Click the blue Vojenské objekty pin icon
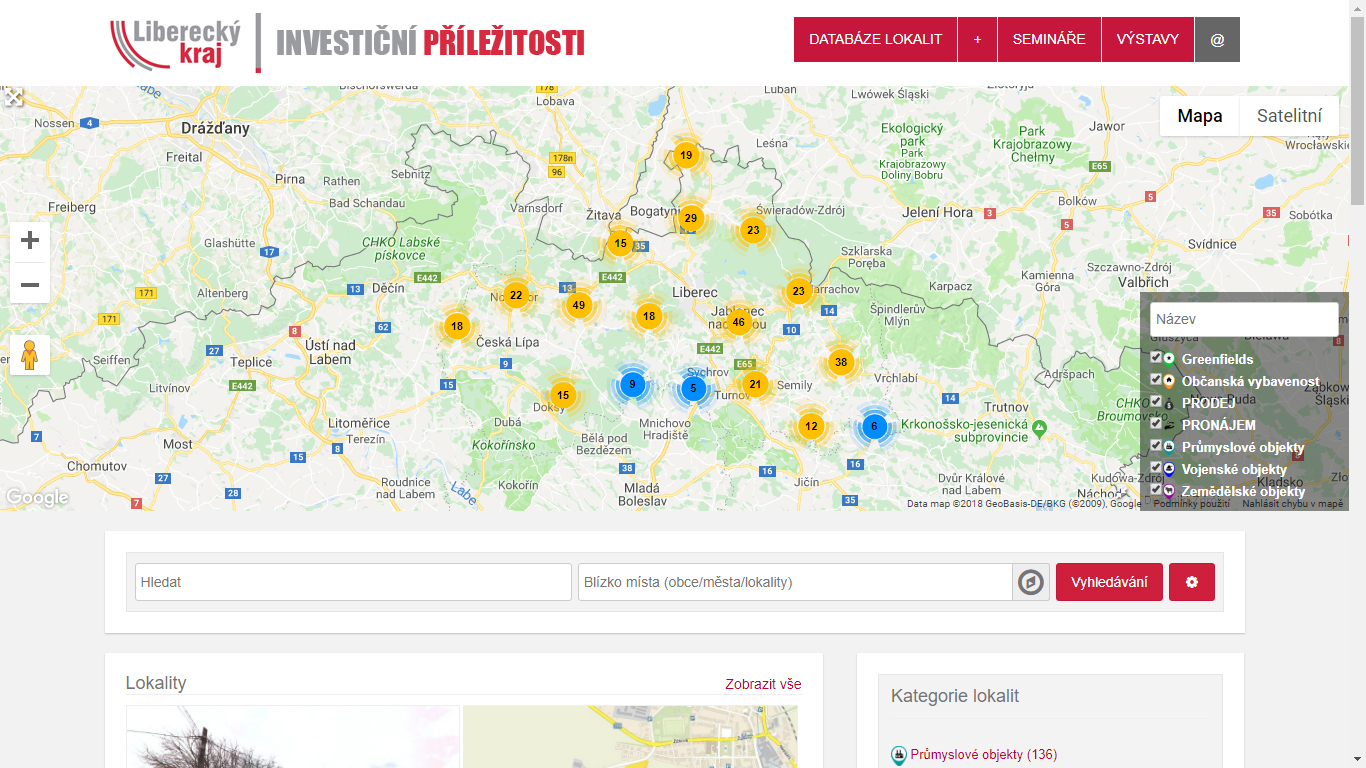1366x768 pixels. [x=1169, y=469]
